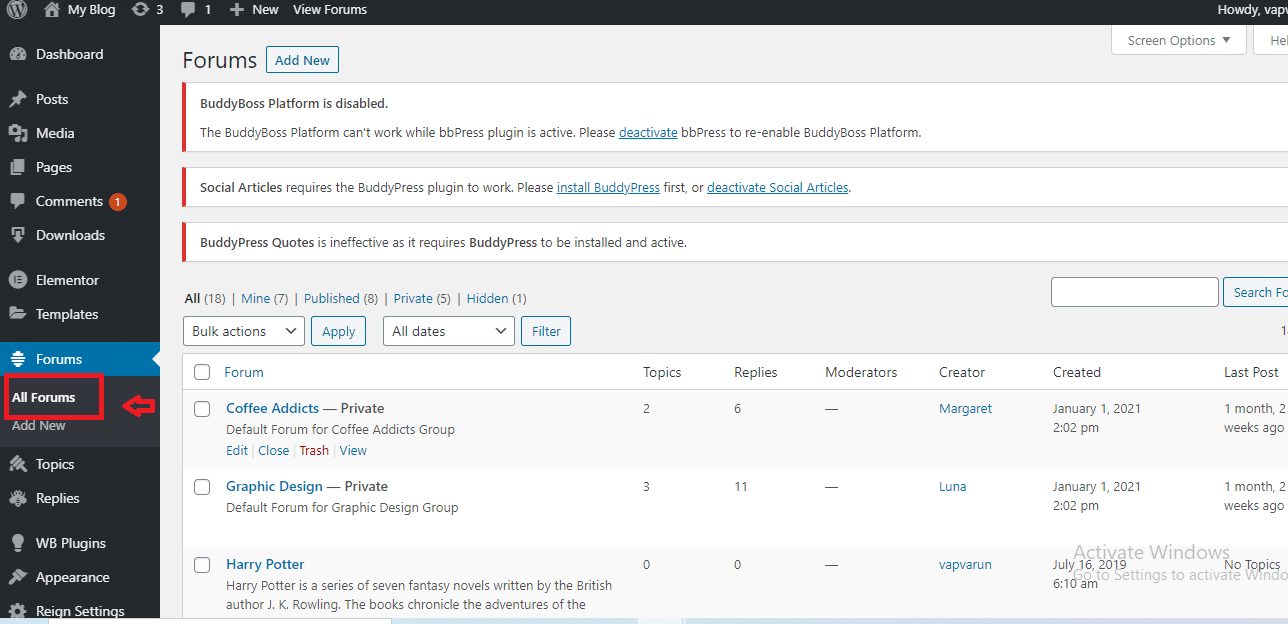Click the Reign Settings gear icon
The width and height of the screenshot is (1288, 624).
(x=18, y=611)
